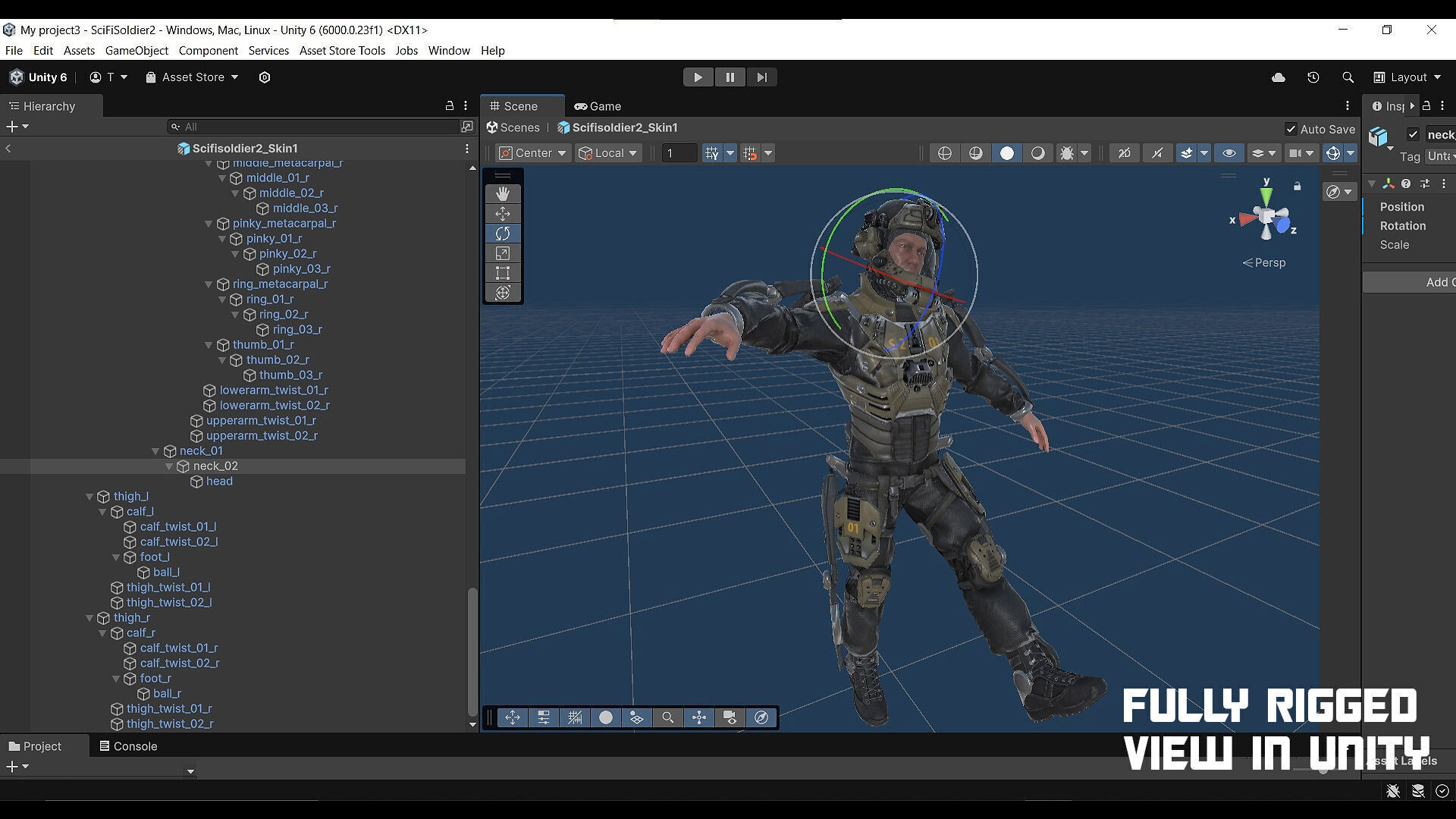The height and width of the screenshot is (819, 1456).
Task: Toggle grid snapping icon in scene toolbar
Action: click(x=711, y=153)
